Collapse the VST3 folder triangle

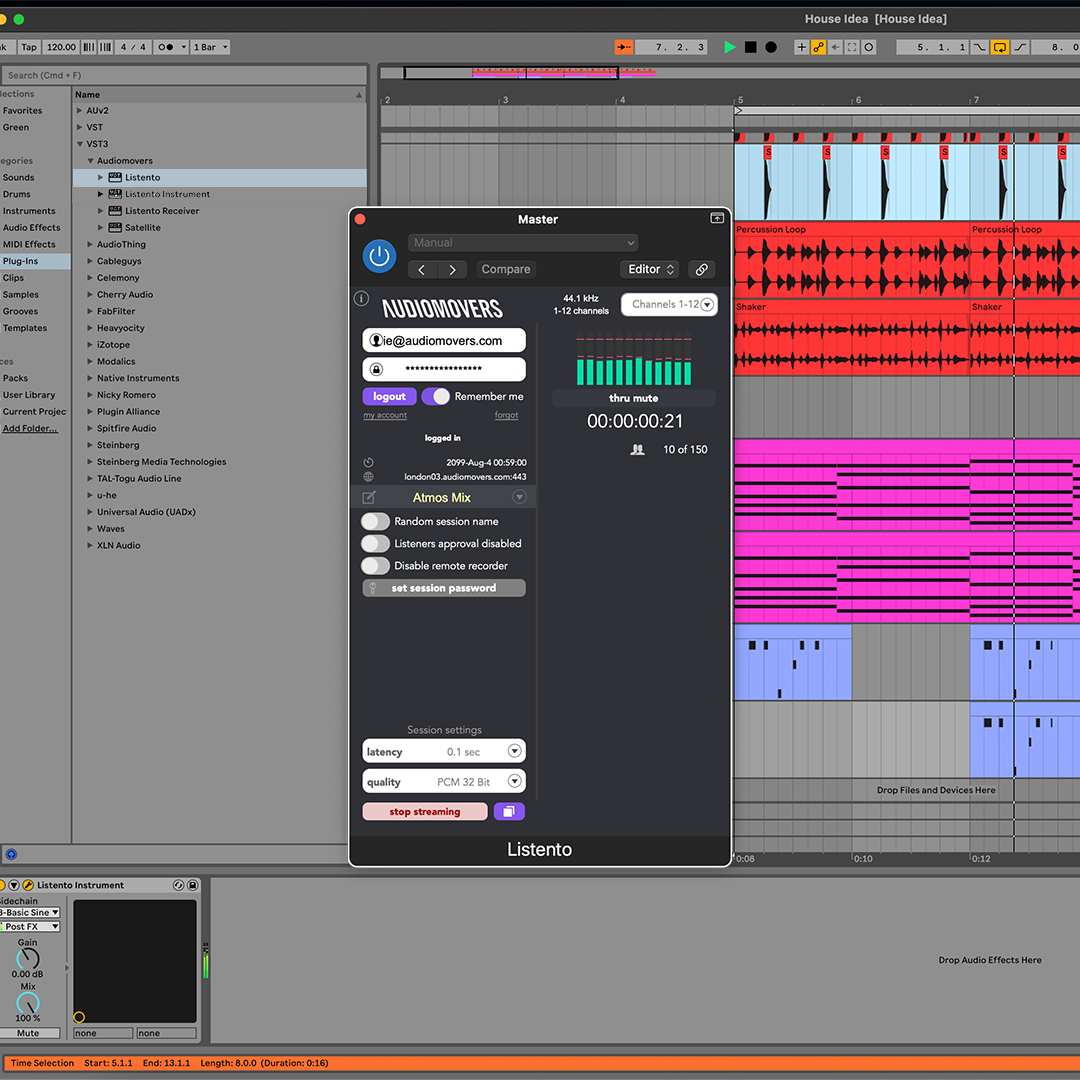[79, 144]
